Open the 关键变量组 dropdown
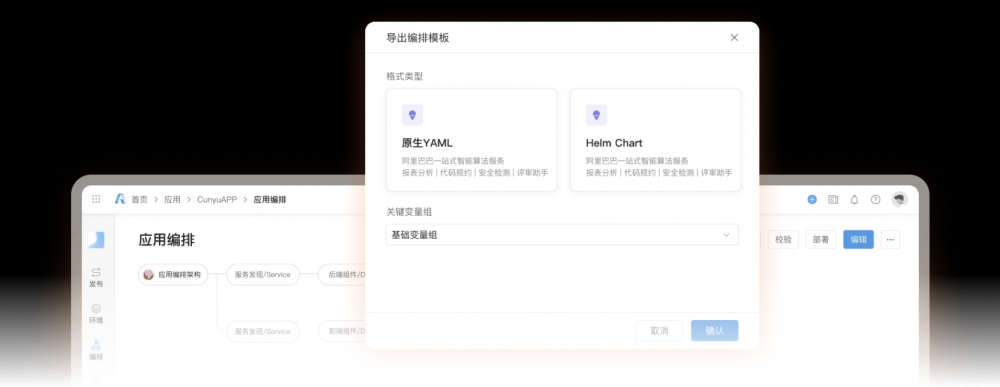Viewport: 1000px width, 387px height. [x=562, y=235]
